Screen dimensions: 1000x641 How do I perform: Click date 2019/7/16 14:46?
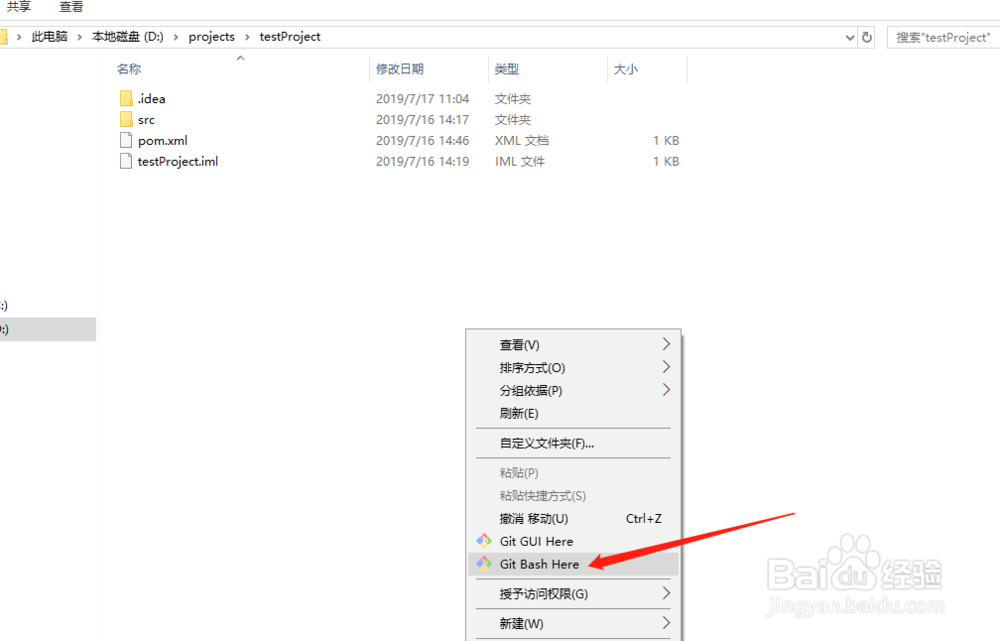(422, 141)
